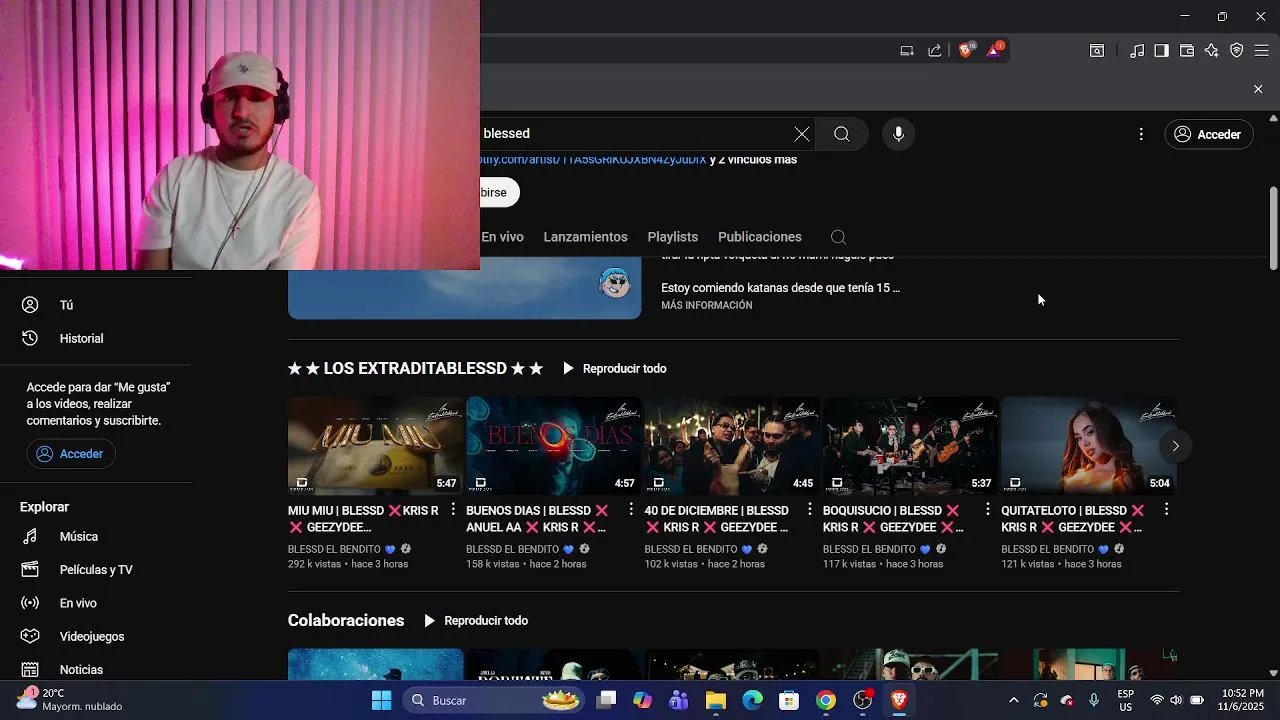The height and width of the screenshot is (720, 1280).
Task: Open options menu for 40 DE DICIEMBRE video
Action: 810,510
